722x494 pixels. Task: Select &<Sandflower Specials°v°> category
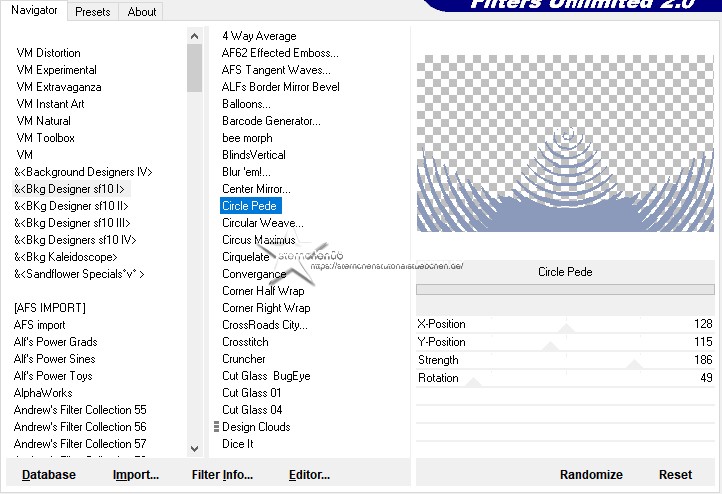[x=79, y=274]
